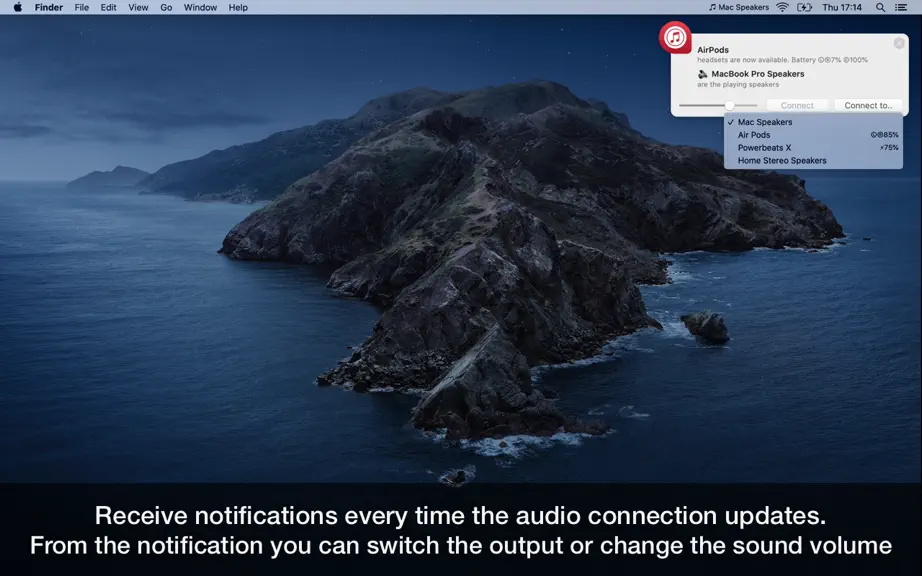
Task: Click the Wi-Fi status icon
Action: click(782, 7)
